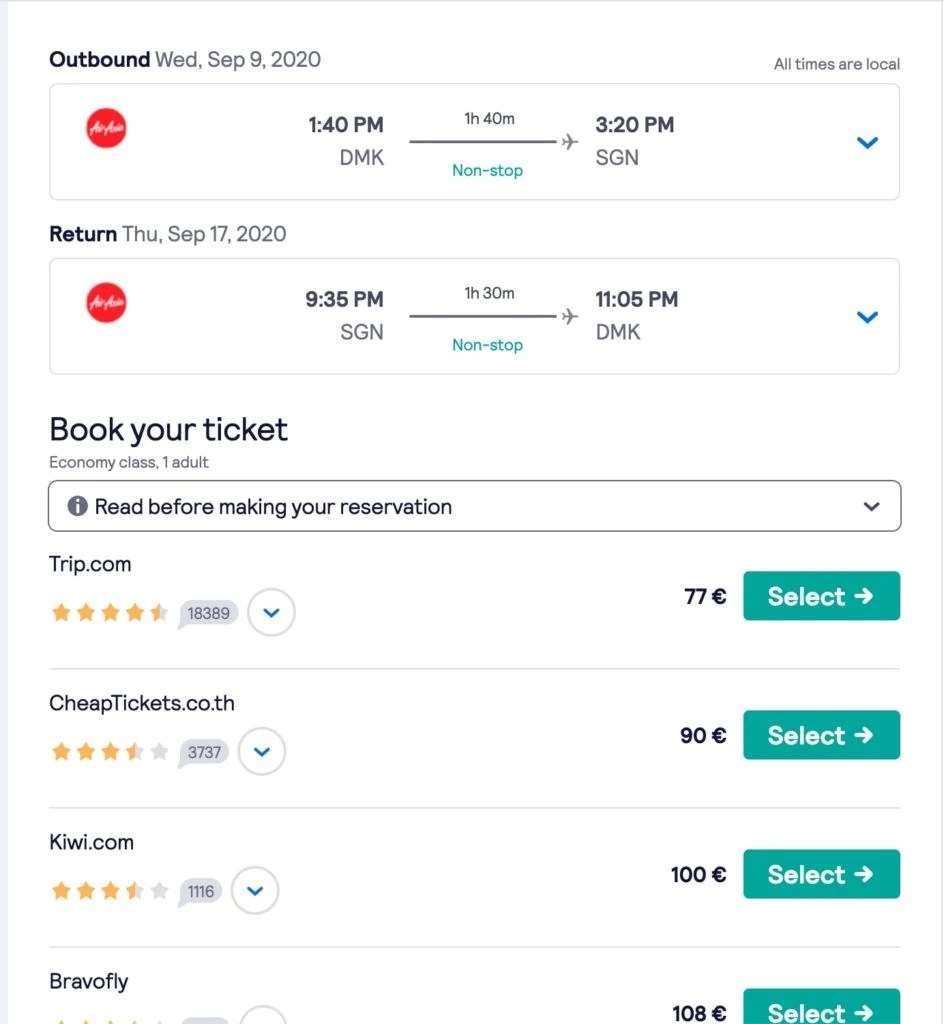Expand the return flight details
The width and height of the screenshot is (944, 1024).
867,317
